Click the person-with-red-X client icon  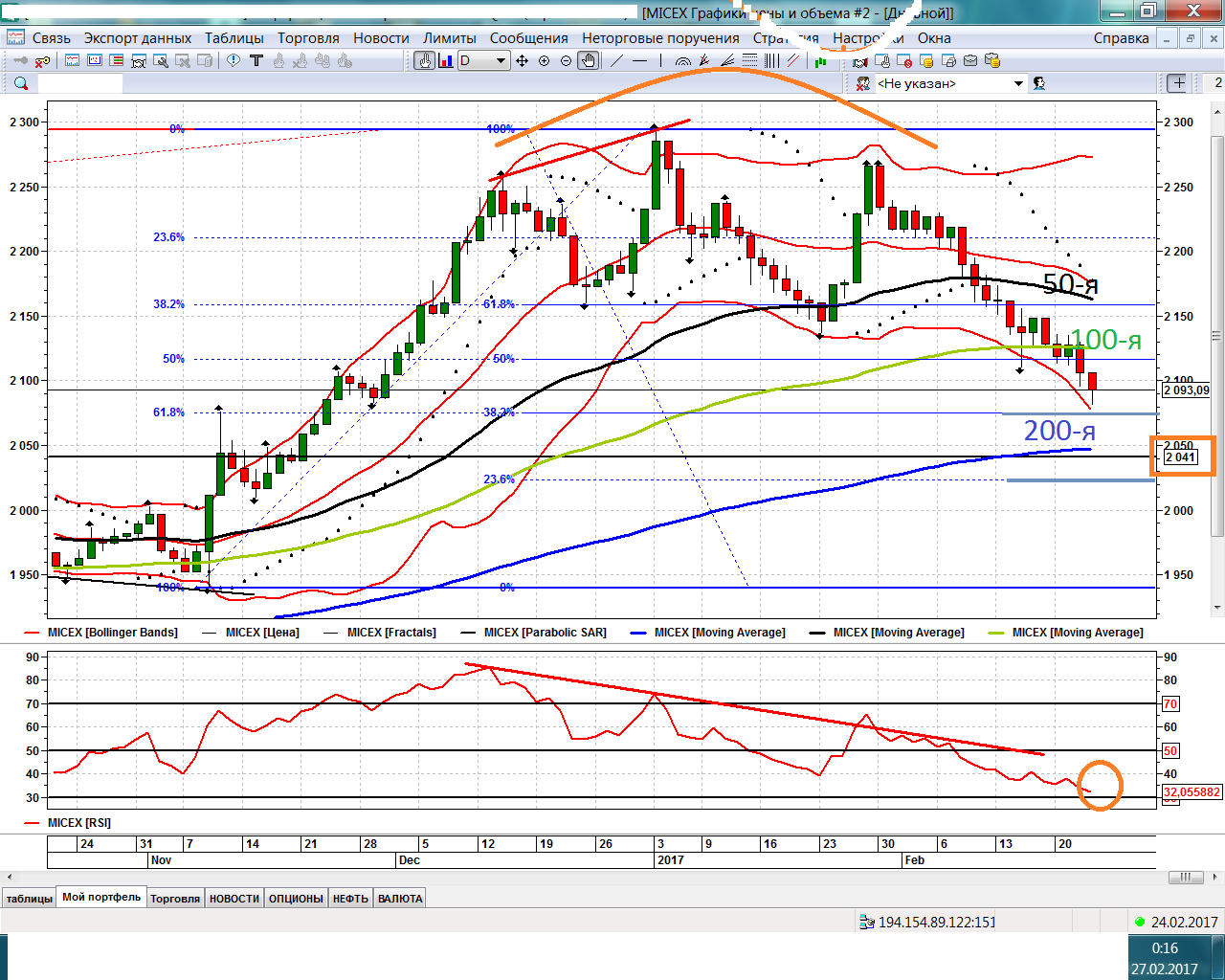(863, 83)
